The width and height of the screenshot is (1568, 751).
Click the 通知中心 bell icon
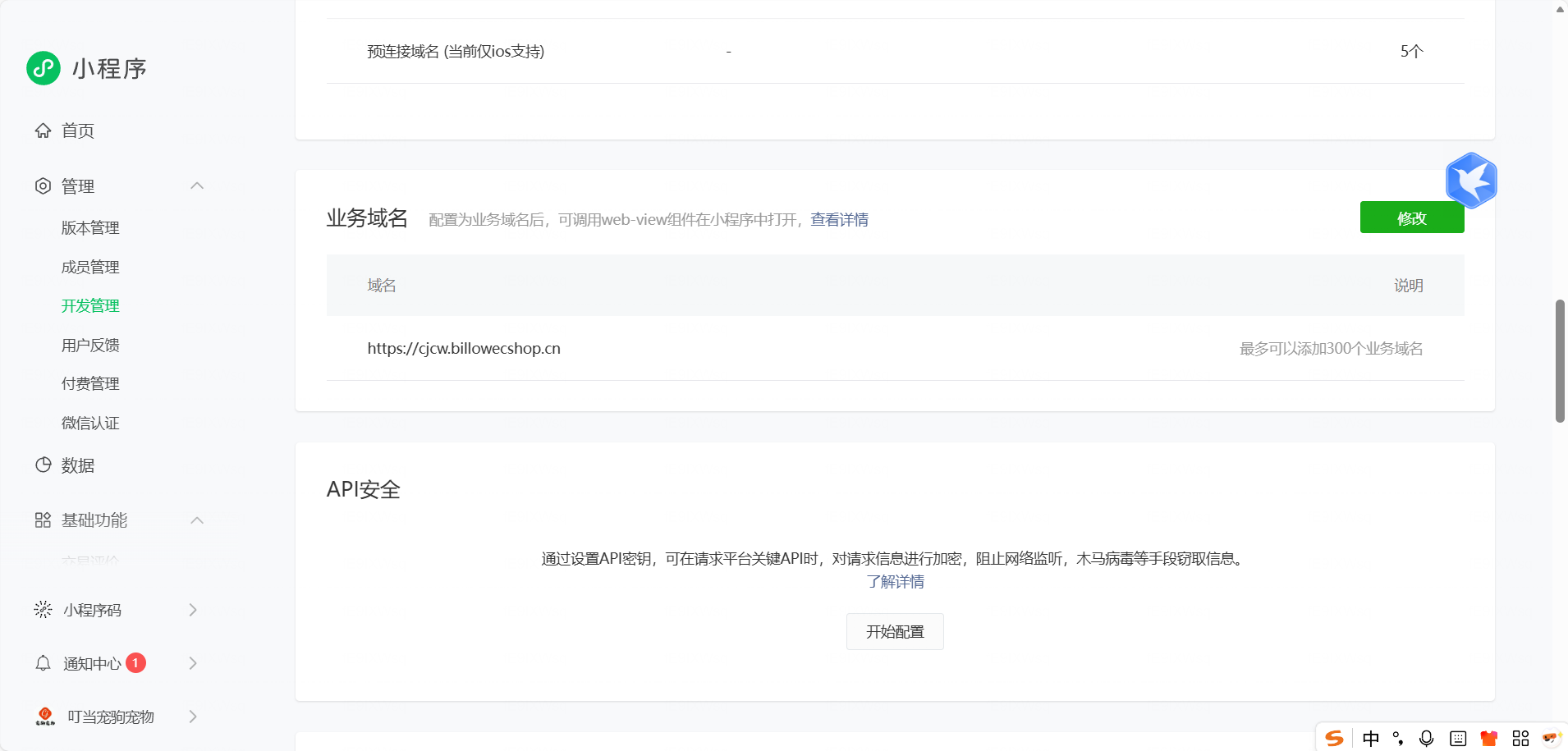pyautogui.click(x=44, y=663)
